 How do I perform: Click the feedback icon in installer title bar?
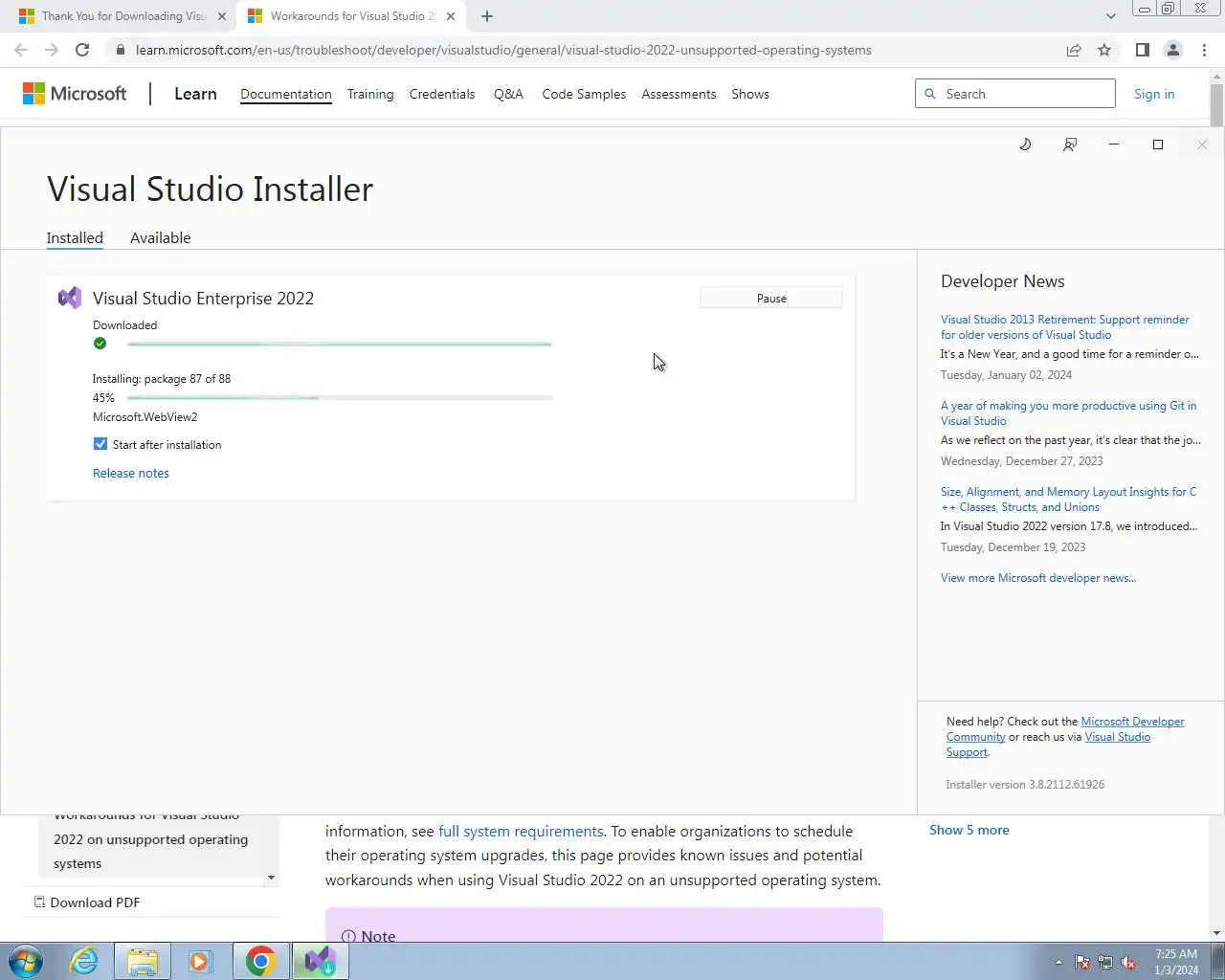coord(1070,145)
